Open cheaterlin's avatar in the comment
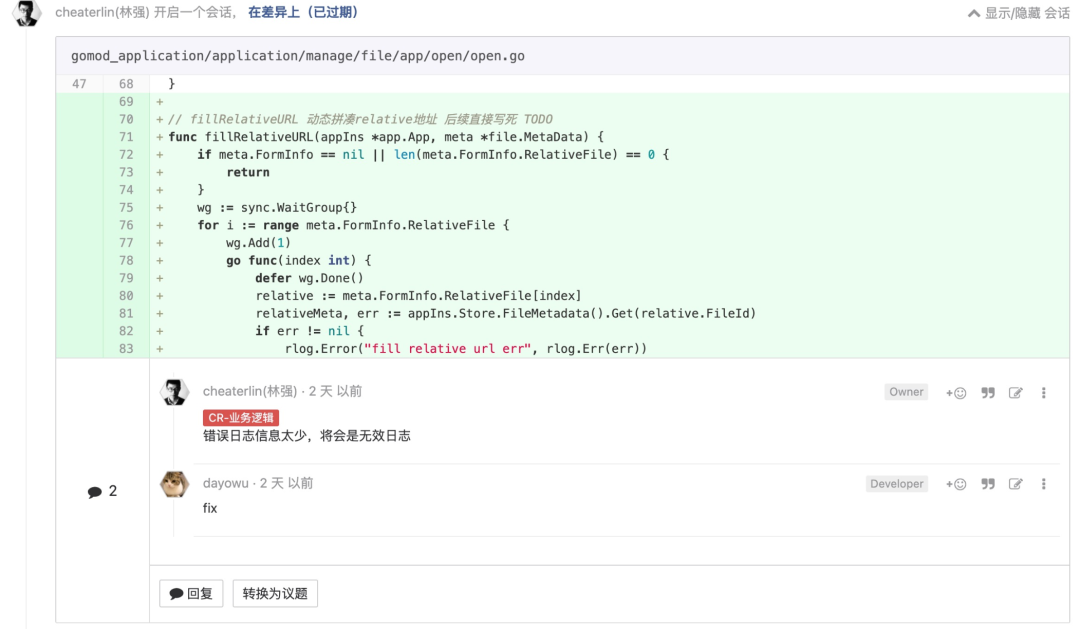Screen dimensions: 1080x629 click(175, 392)
